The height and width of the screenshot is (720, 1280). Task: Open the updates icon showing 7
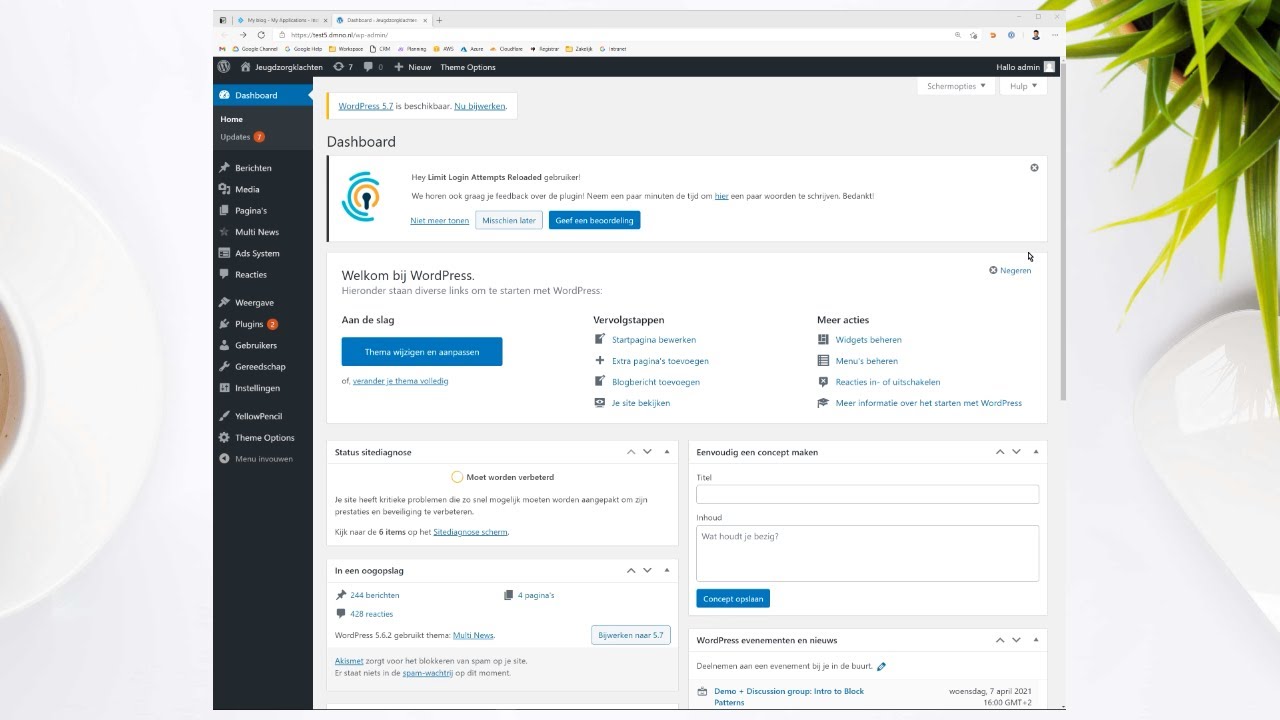(343, 67)
